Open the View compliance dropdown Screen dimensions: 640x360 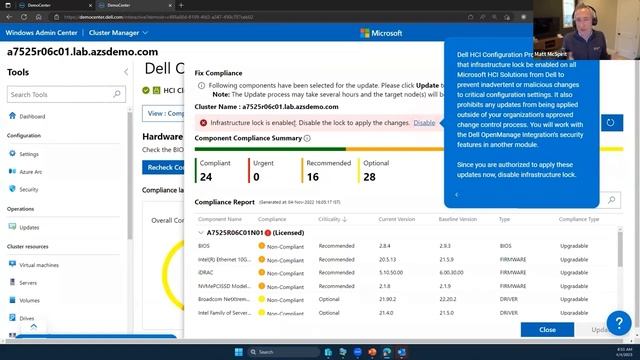(163, 113)
